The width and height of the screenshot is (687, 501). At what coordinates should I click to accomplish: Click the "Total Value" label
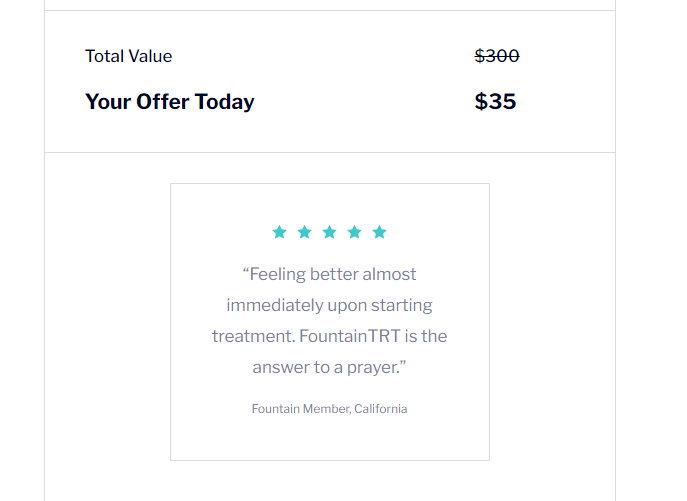[x=128, y=56]
